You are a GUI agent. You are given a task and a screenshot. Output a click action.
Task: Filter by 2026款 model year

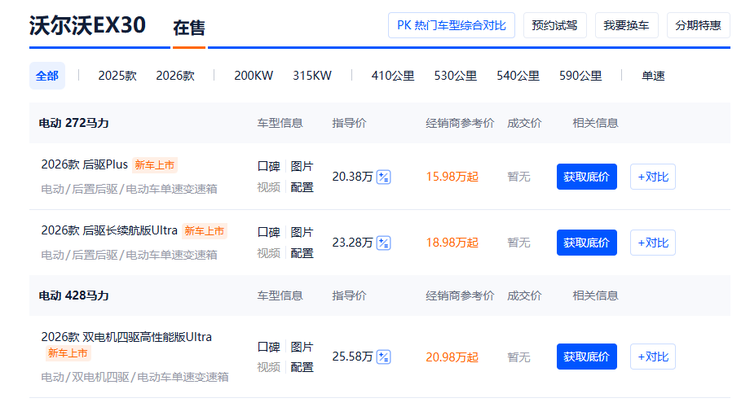pyautogui.click(x=175, y=75)
